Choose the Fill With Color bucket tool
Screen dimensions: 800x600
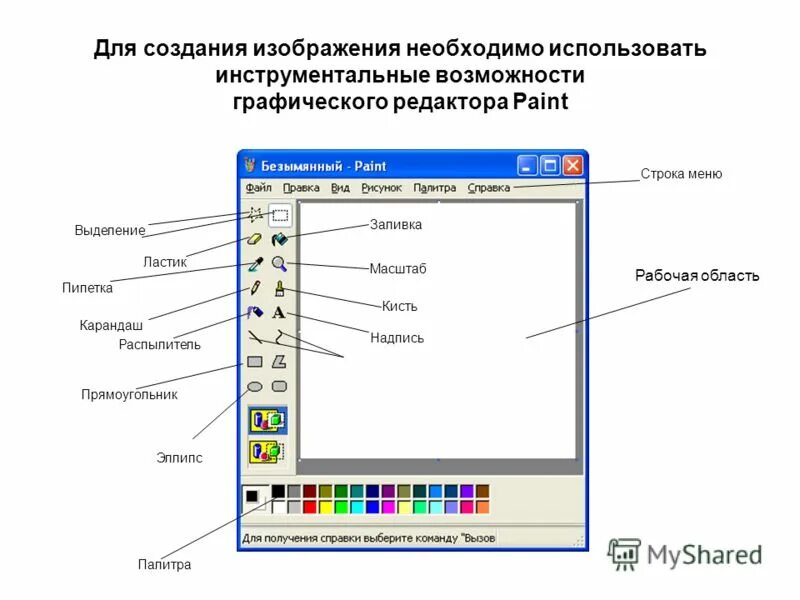point(280,239)
